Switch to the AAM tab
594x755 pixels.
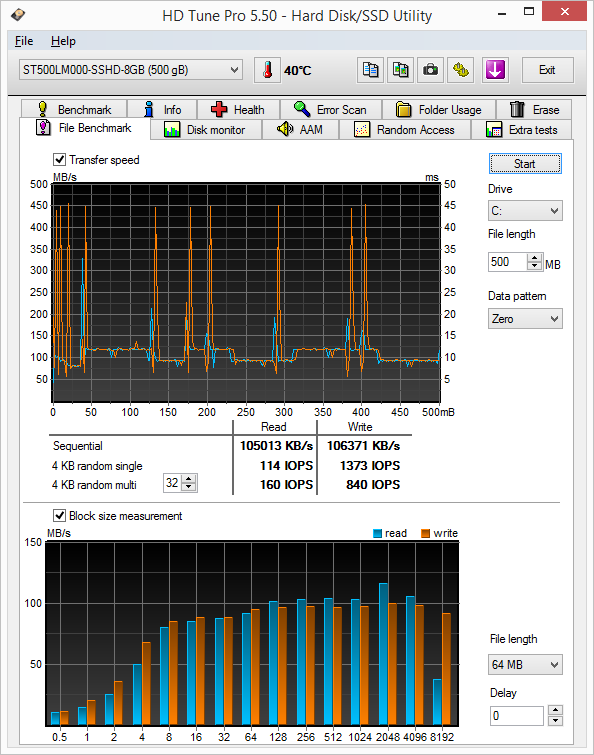click(x=300, y=130)
